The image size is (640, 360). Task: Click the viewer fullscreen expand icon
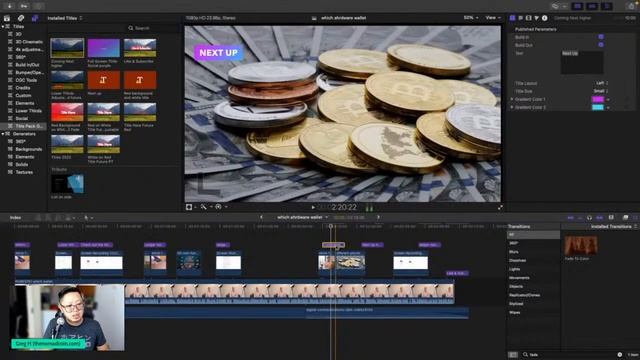coord(500,207)
